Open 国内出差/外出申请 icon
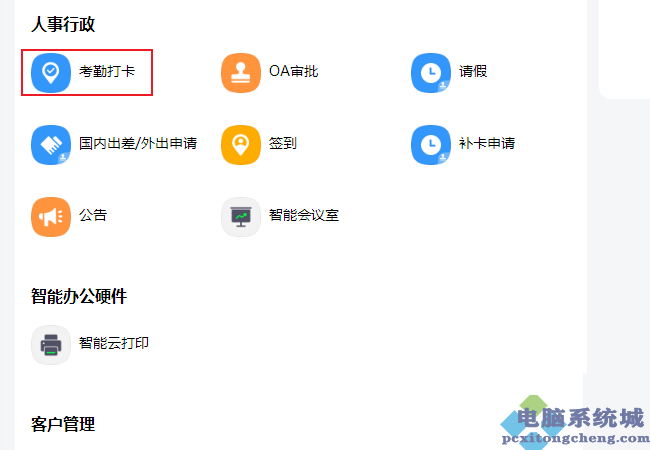Screen dimensions: 650x450 pyautogui.click(x=51, y=145)
